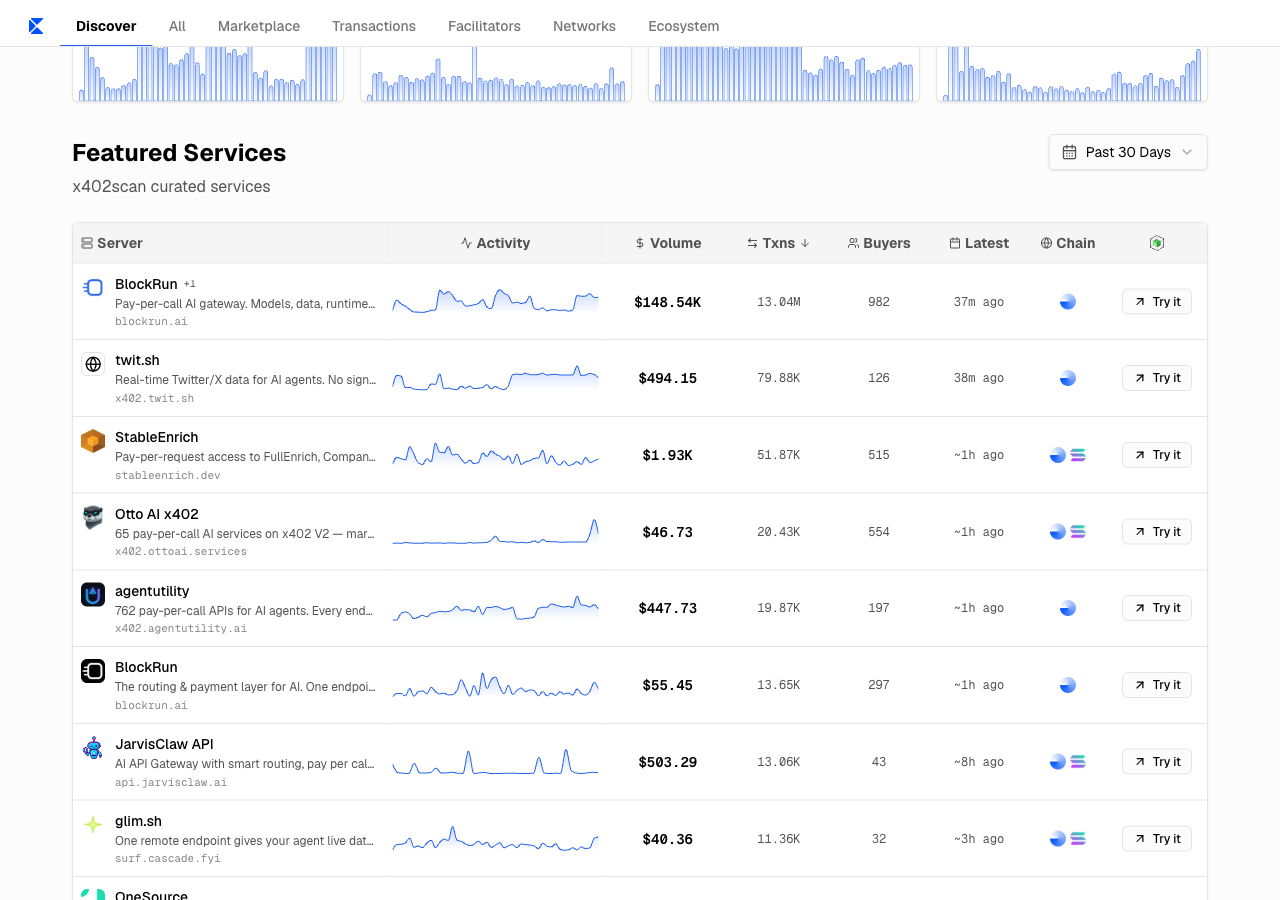Screen dimensions: 1280x900
Task: Click the Server column header
Action: point(112,243)
